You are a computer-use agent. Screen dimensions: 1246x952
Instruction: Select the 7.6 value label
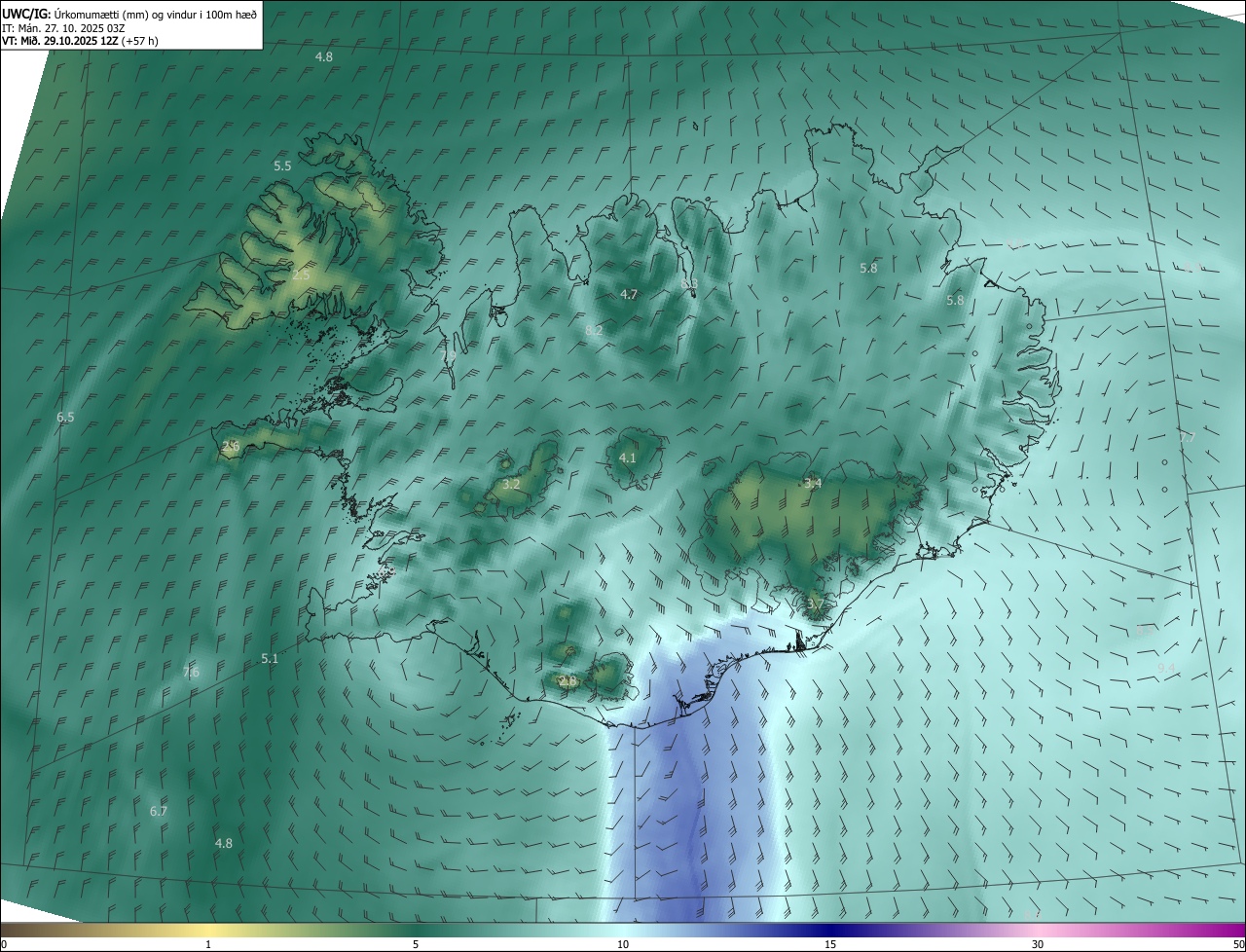(191, 672)
